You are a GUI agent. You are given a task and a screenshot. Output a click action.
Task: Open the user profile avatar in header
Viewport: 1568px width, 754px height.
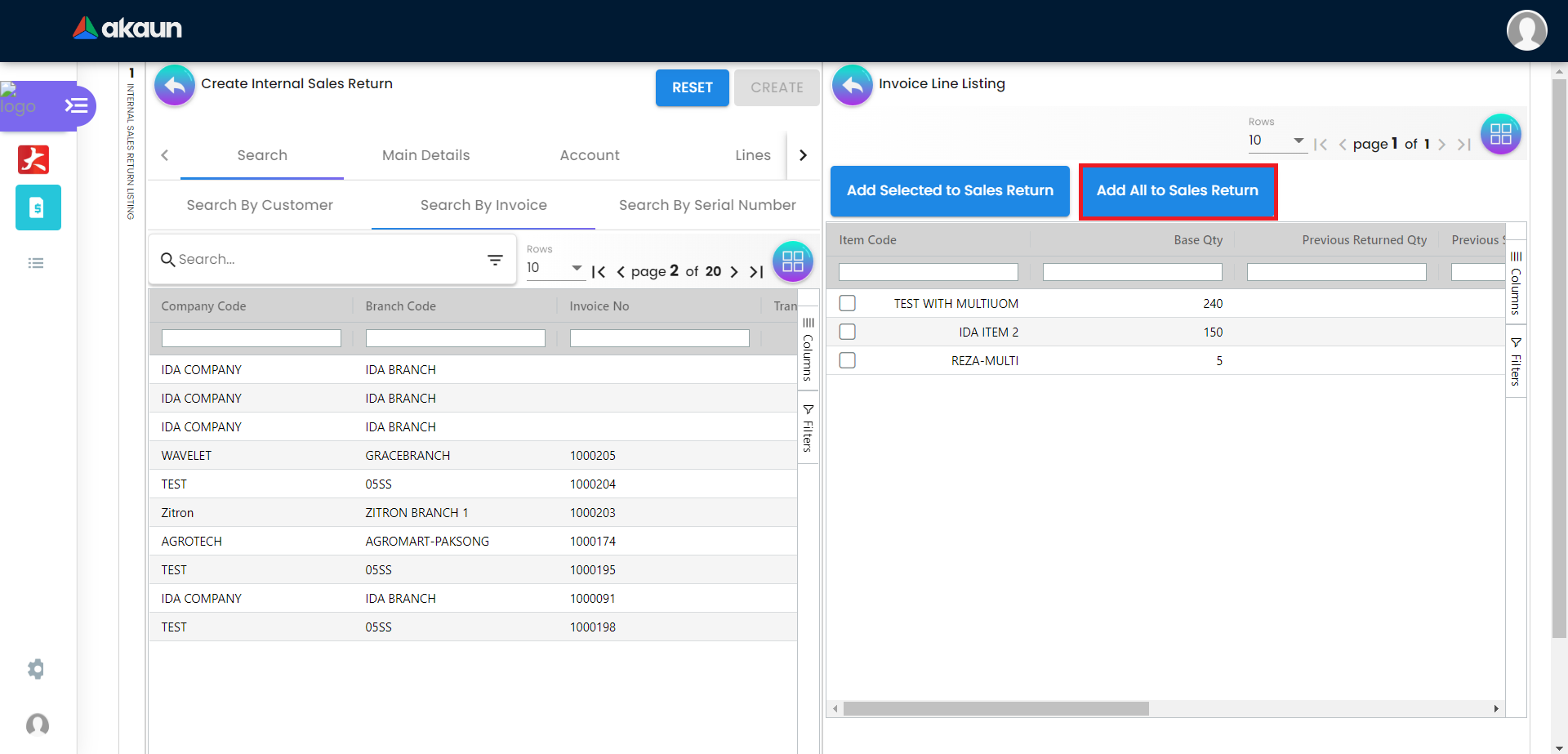[1526, 30]
